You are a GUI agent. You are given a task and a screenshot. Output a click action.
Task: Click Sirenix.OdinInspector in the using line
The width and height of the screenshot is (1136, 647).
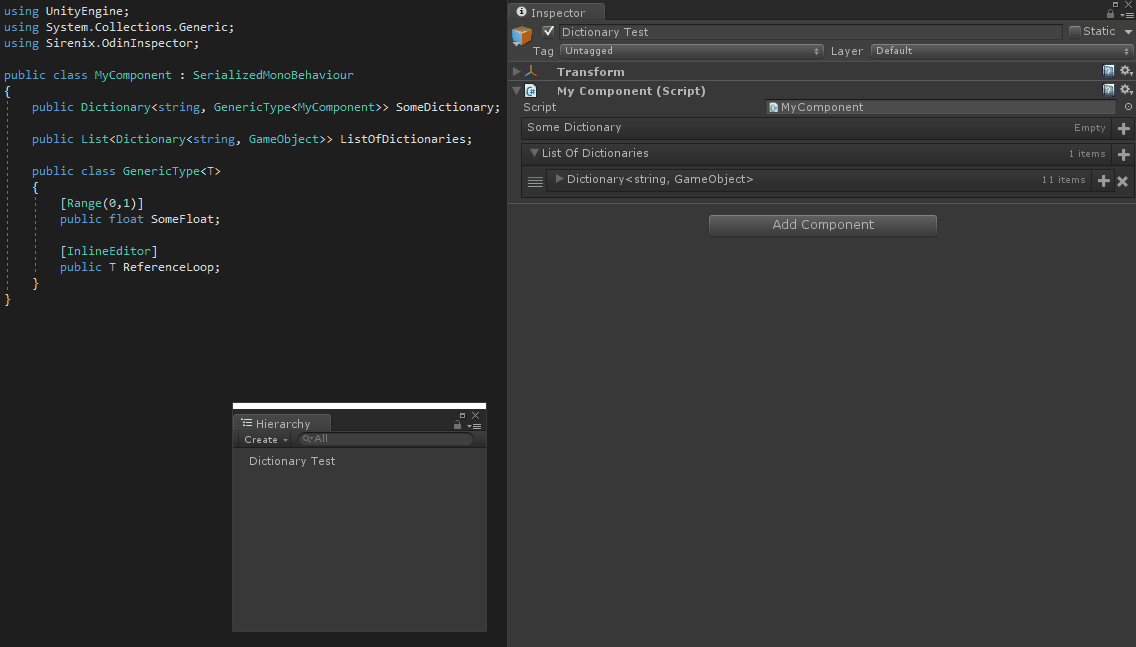point(122,43)
